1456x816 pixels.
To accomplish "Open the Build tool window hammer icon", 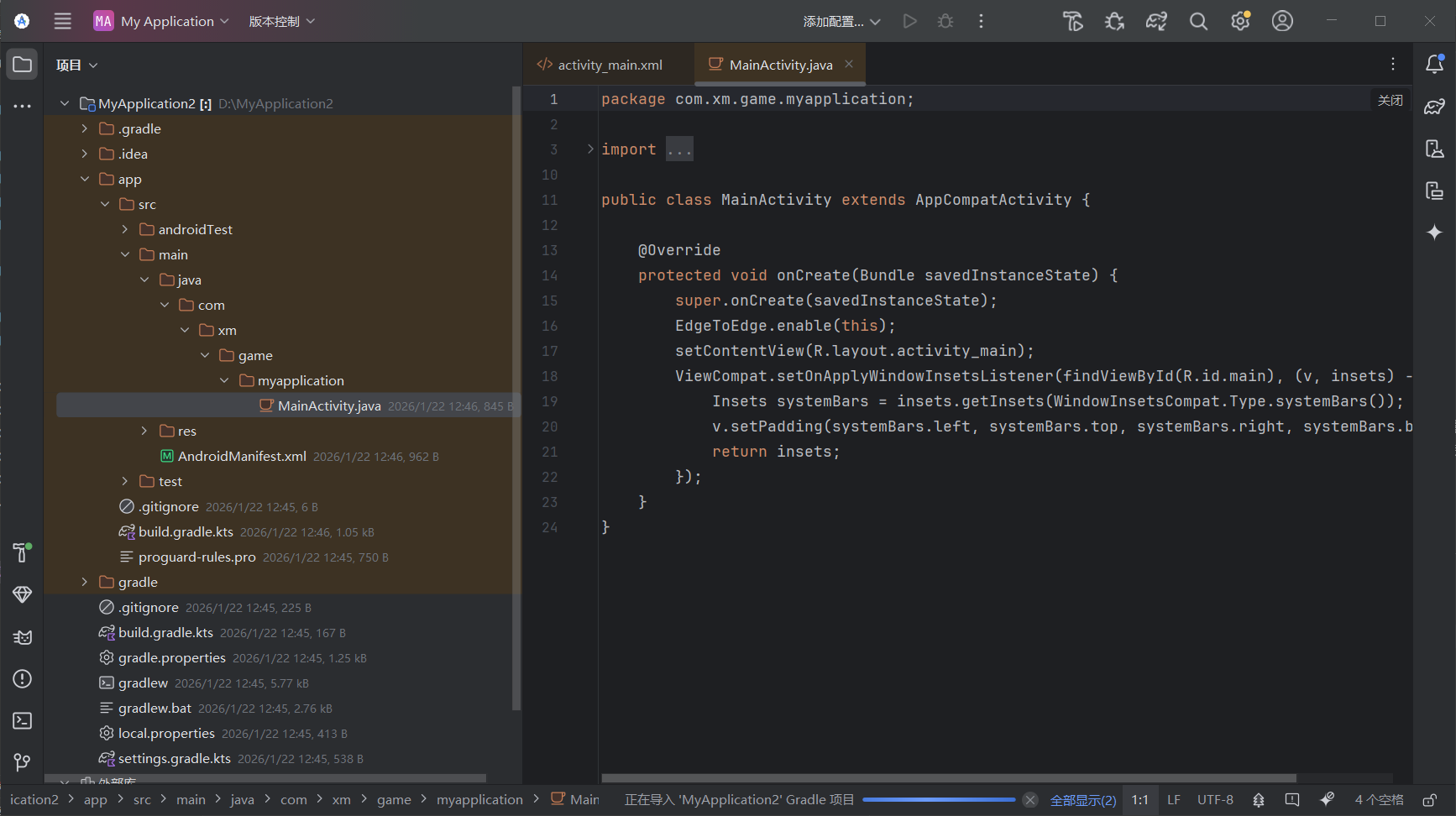I will pyautogui.click(x=23, y=552).
